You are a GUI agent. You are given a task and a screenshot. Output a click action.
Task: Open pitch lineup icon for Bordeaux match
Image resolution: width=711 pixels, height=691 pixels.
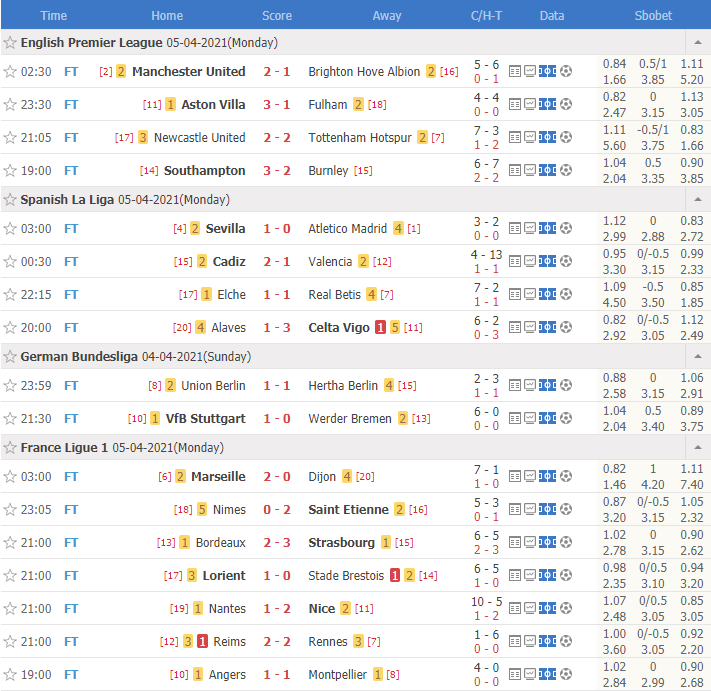[547, 542]
